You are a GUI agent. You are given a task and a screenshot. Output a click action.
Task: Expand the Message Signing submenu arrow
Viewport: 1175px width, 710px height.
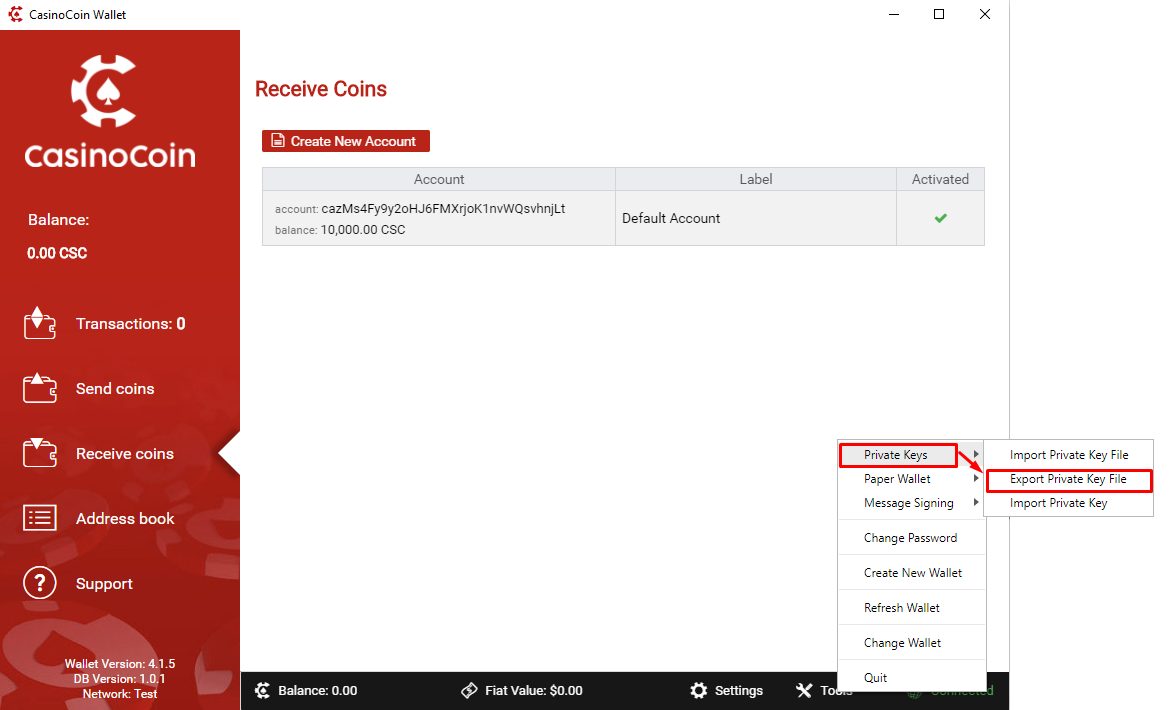pos(976,502)
